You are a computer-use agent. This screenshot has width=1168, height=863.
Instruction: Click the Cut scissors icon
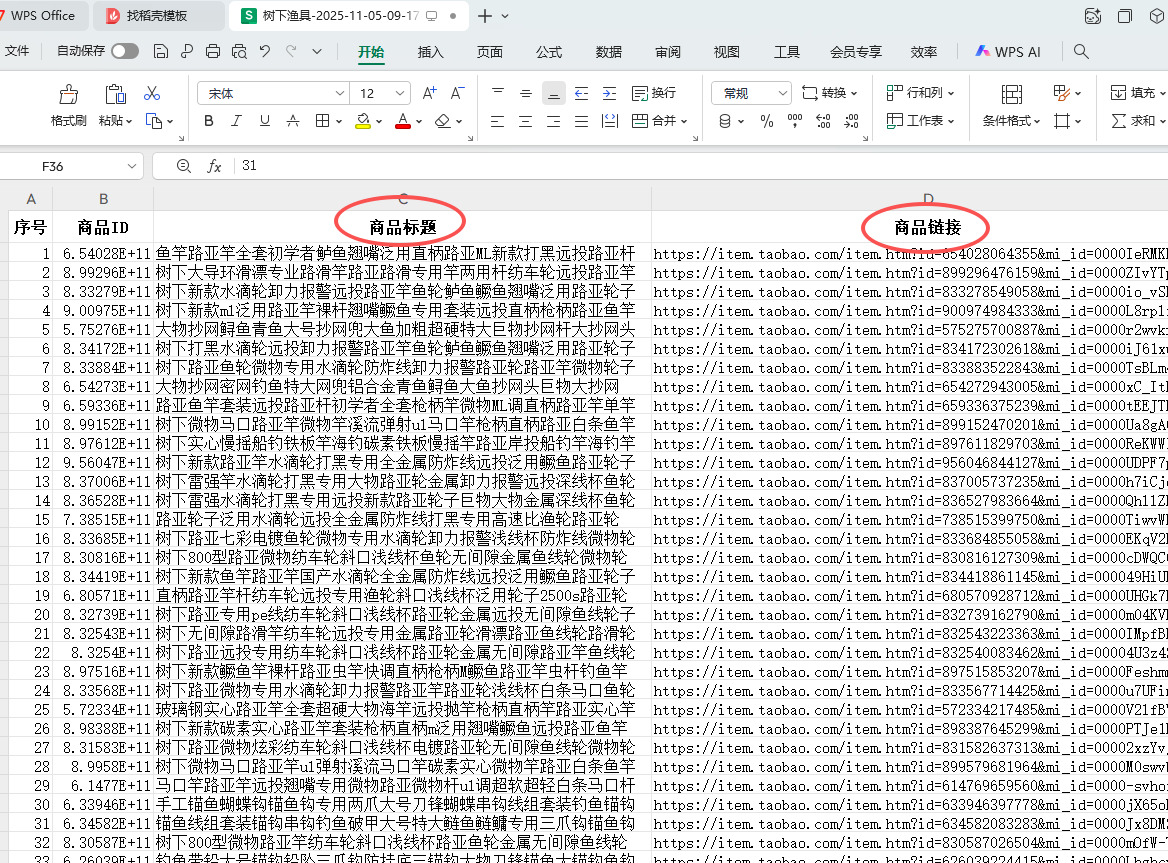pyautogui.click(x=152, y=93)
